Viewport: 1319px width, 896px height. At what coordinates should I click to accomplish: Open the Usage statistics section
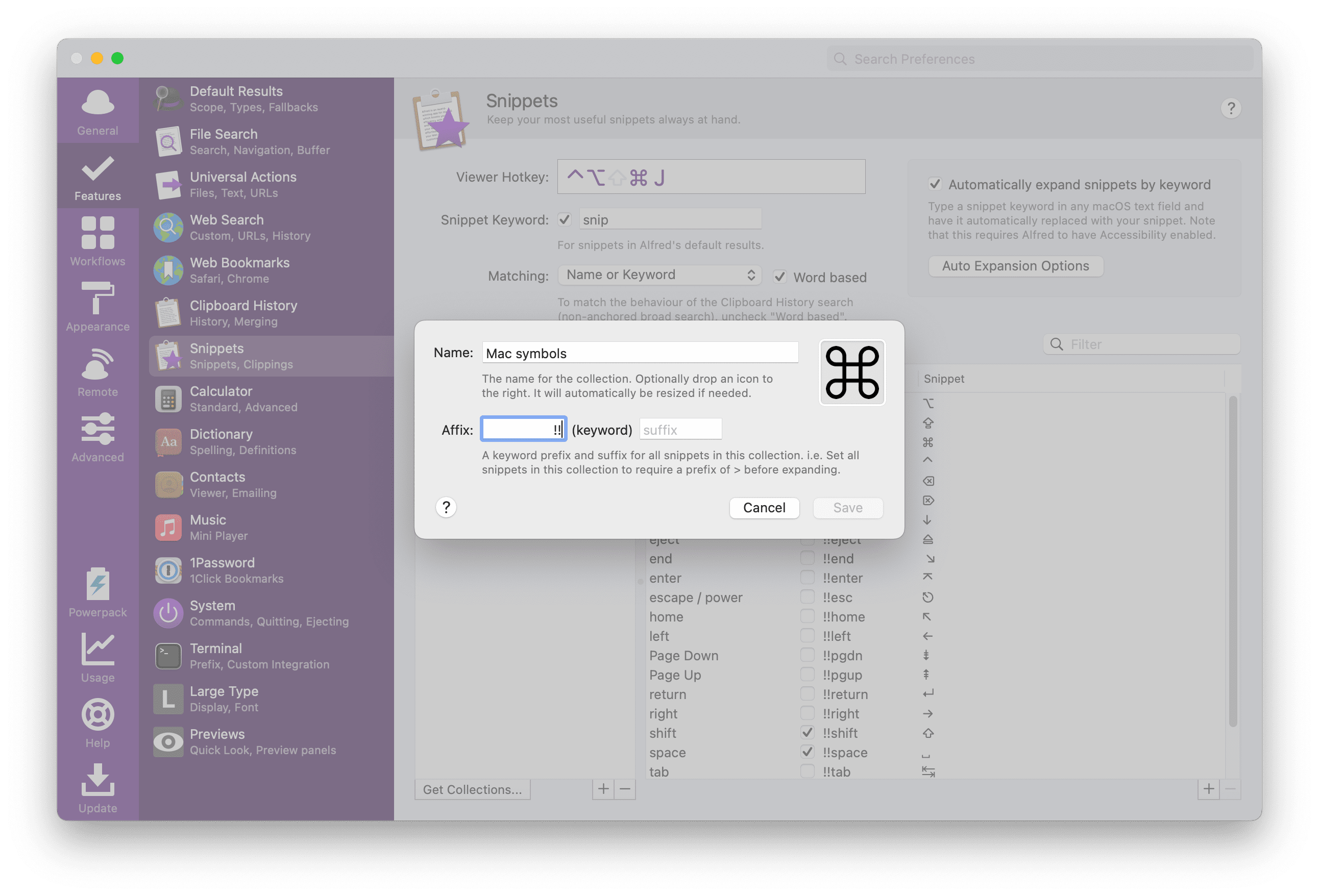[97, 657]
